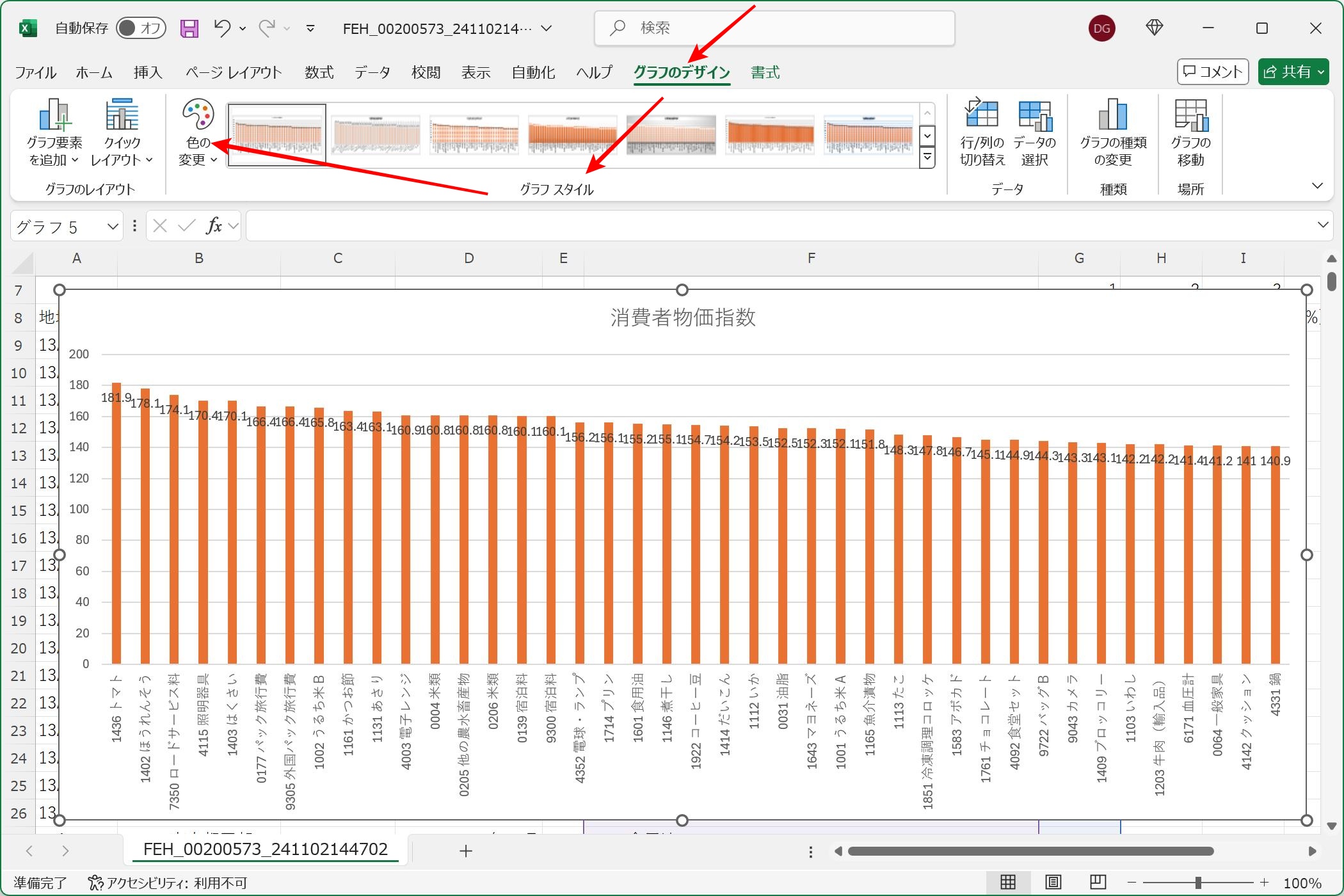Open the Quick Access Toolbar customize menu
The image size is (1344, 896).
[x=310, y=29]
